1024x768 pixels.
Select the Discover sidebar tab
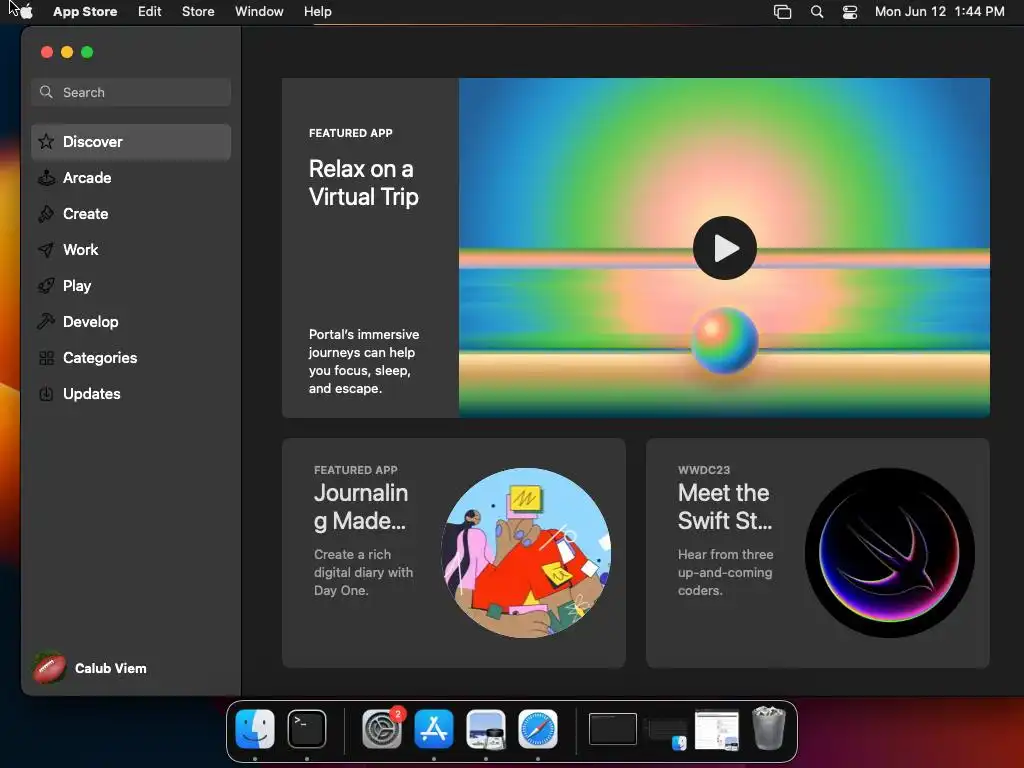coord(131,142)
